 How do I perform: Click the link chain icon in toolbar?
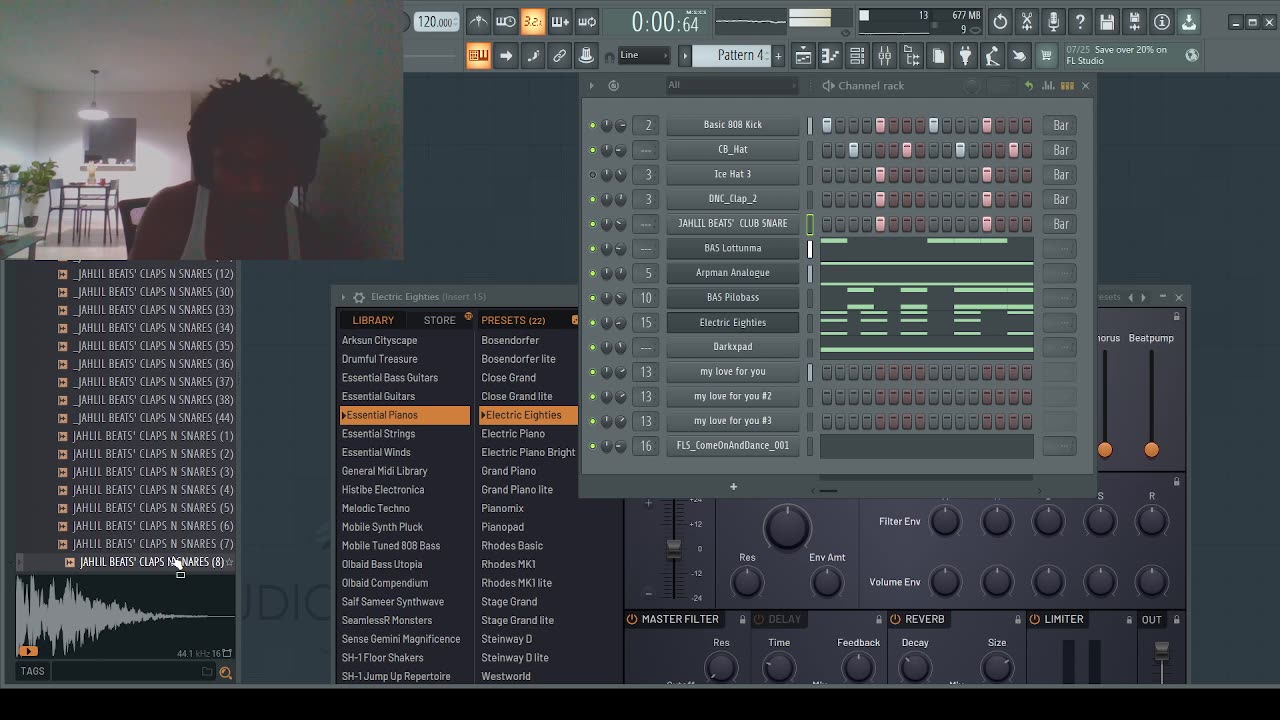(x=560, y=56)
